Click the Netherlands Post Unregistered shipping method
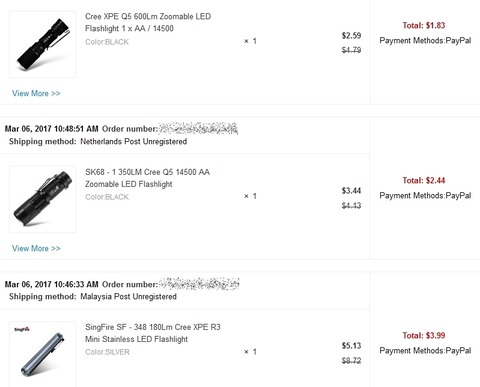 point(133,141)
